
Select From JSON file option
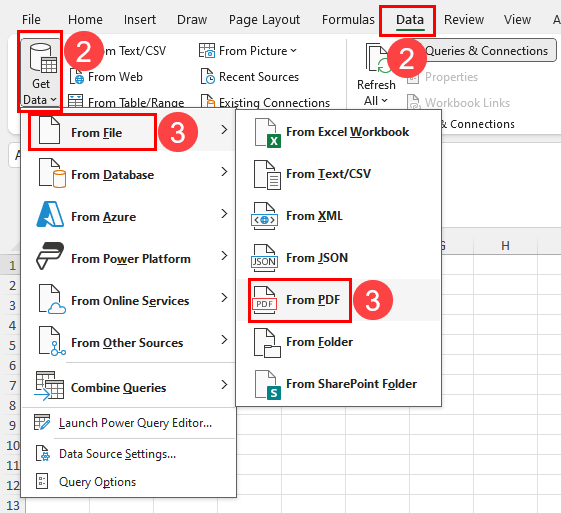[x=338, y=258]
